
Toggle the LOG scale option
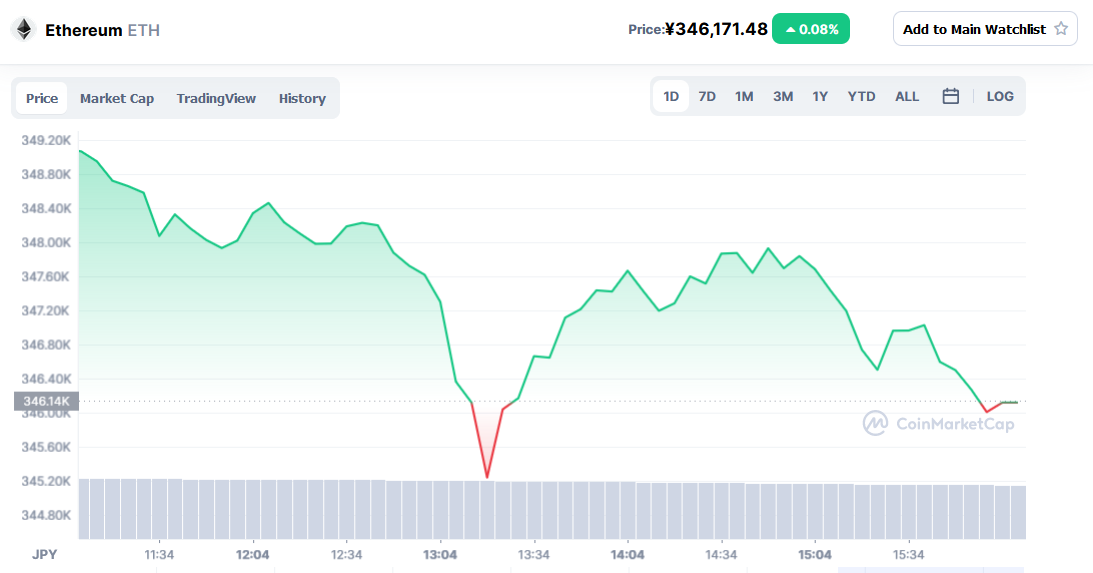coord(1000,96)
